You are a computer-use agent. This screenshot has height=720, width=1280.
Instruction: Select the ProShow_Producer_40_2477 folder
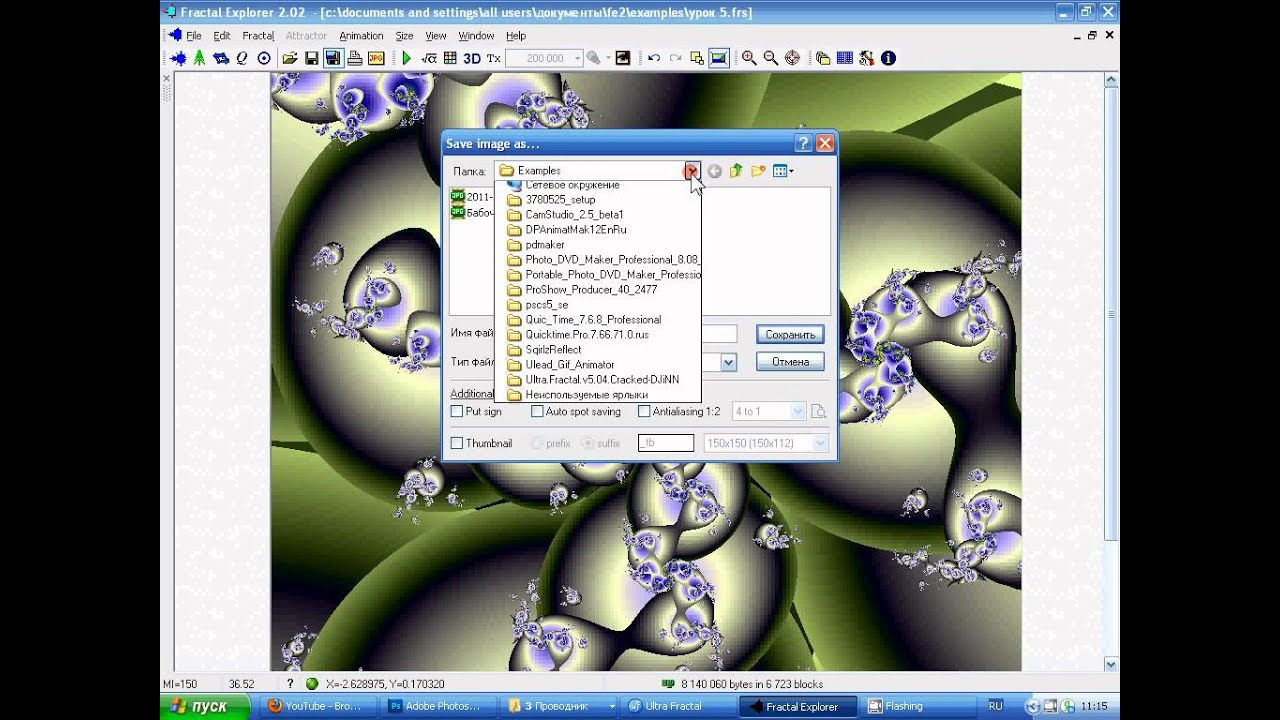[x=591, y=289]
